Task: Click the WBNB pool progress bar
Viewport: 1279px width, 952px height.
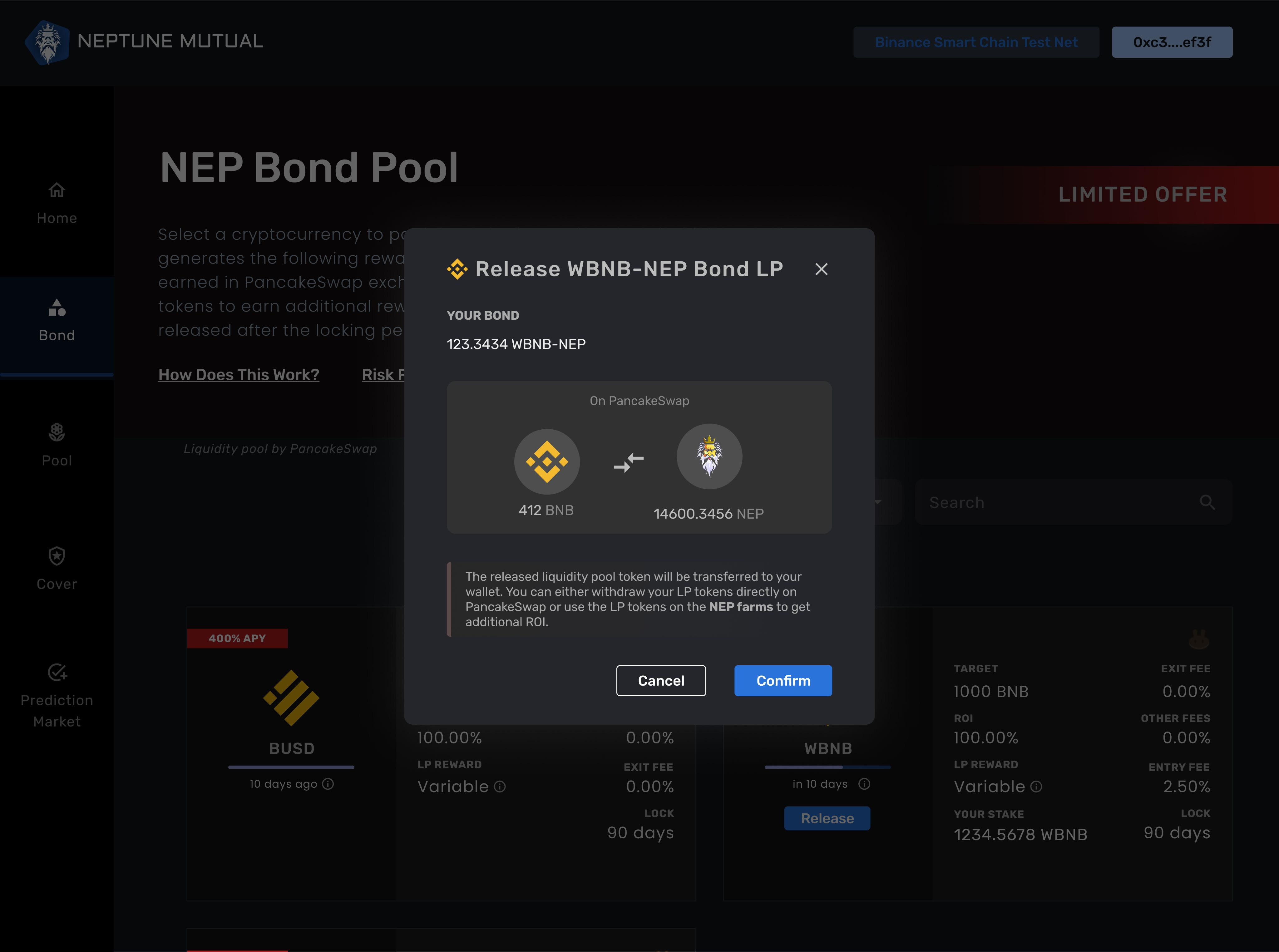Action: point(827,767)
